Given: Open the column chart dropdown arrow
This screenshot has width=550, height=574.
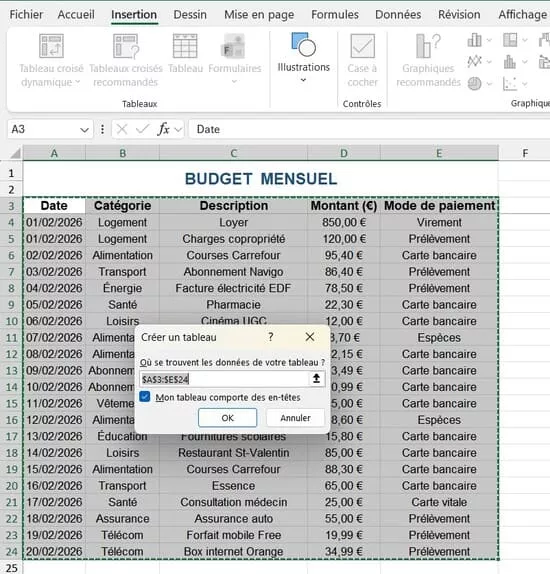Looking at the screenshot, I should [x=489, y=40].
